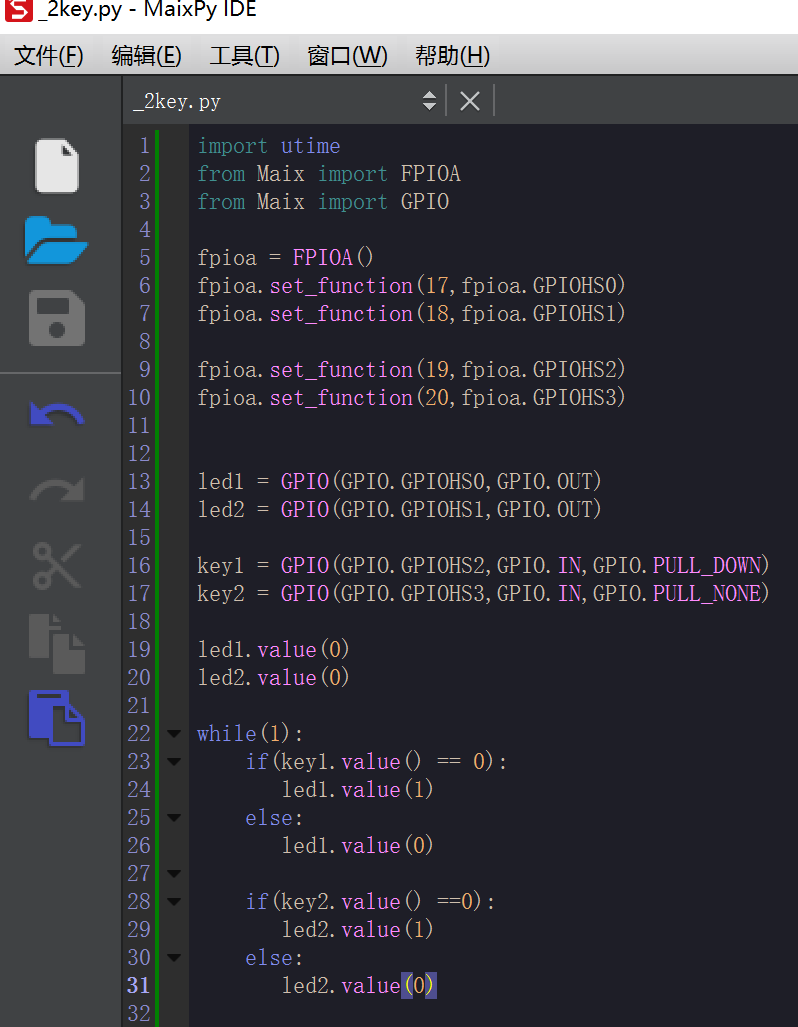Open the 工具(T) menu

pyautogui.click(x=244, y=56)
